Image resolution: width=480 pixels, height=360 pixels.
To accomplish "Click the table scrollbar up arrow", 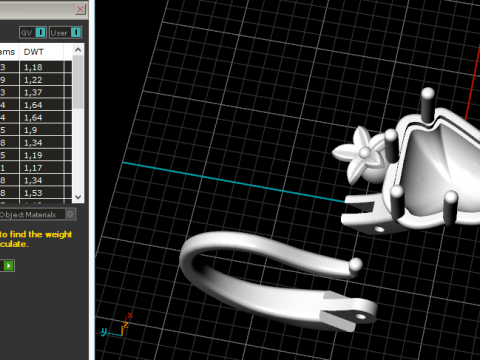I will (x=78, y=50).
